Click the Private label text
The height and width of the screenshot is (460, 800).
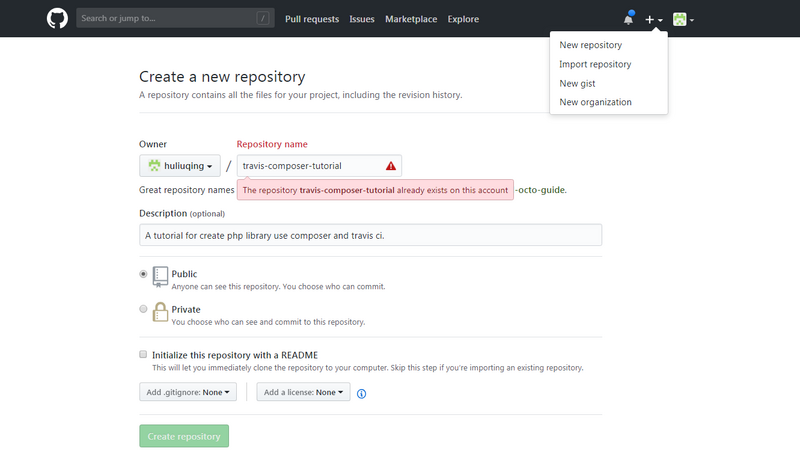[x=186, y=310]
